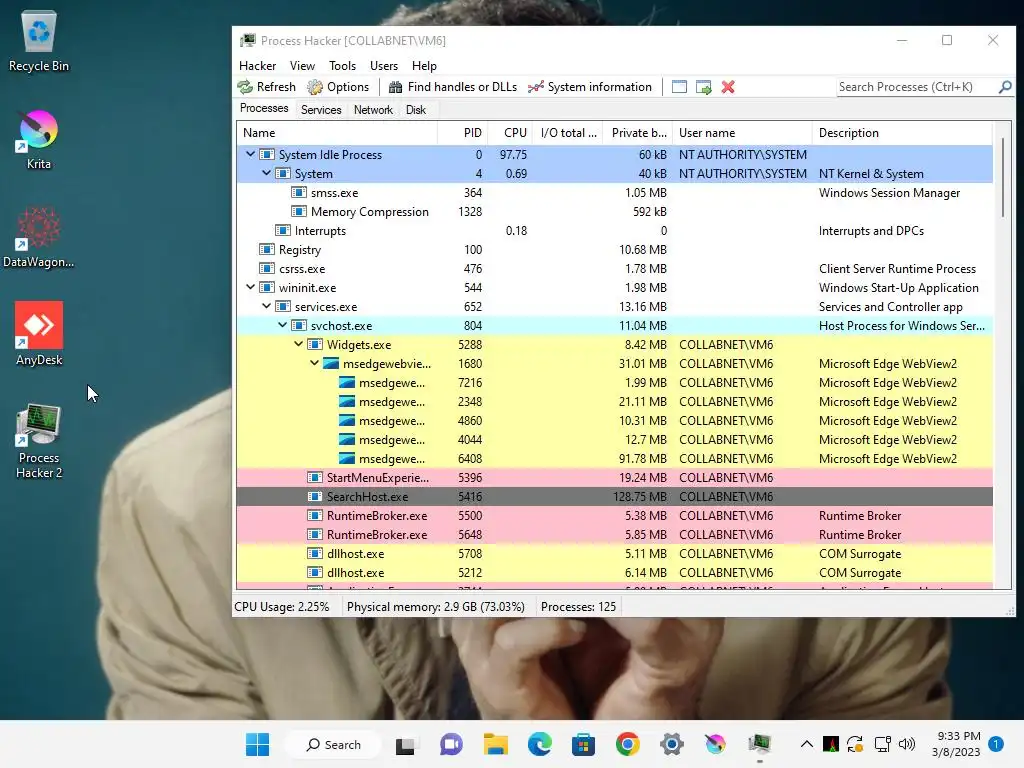The width and height of the screenshot is (1024, 768).
Task: Open Options from the toolbar
Action: [338, 87]
